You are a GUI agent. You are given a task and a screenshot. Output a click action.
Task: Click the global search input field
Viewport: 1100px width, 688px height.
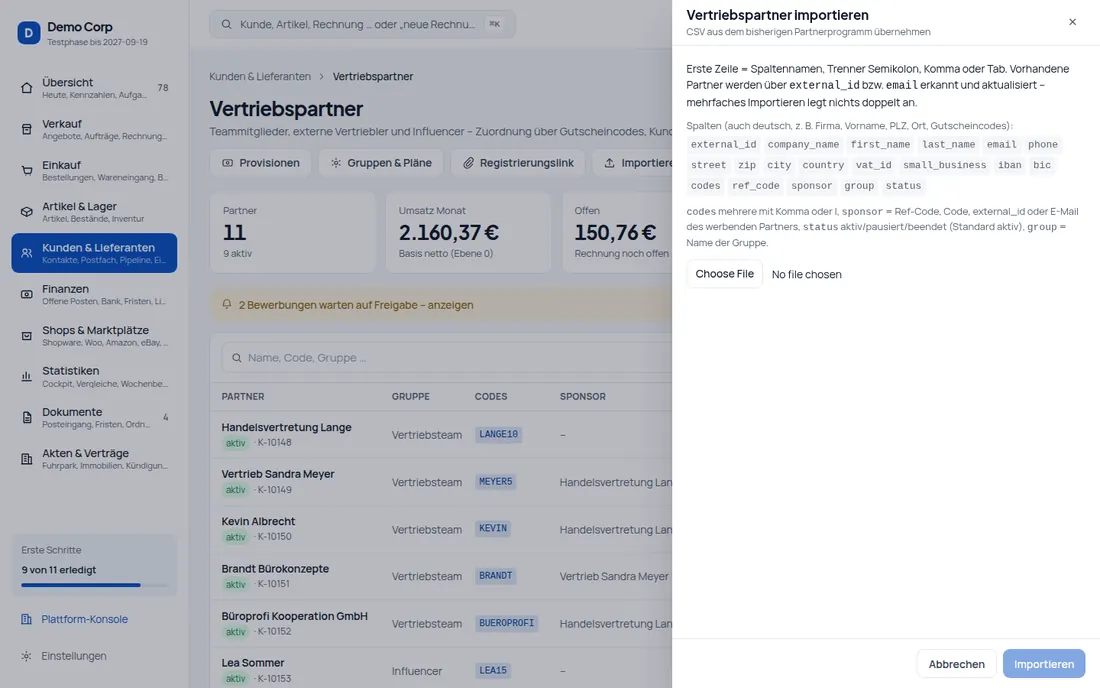362,25
